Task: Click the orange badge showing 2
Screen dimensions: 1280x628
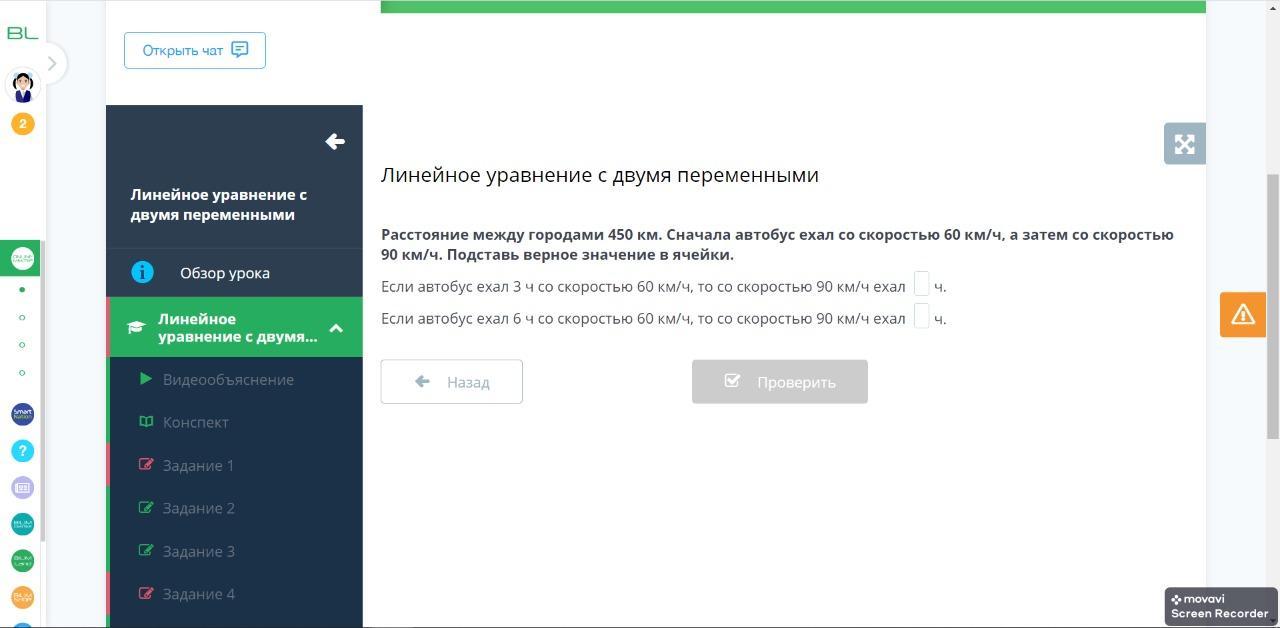Action: 22,124
